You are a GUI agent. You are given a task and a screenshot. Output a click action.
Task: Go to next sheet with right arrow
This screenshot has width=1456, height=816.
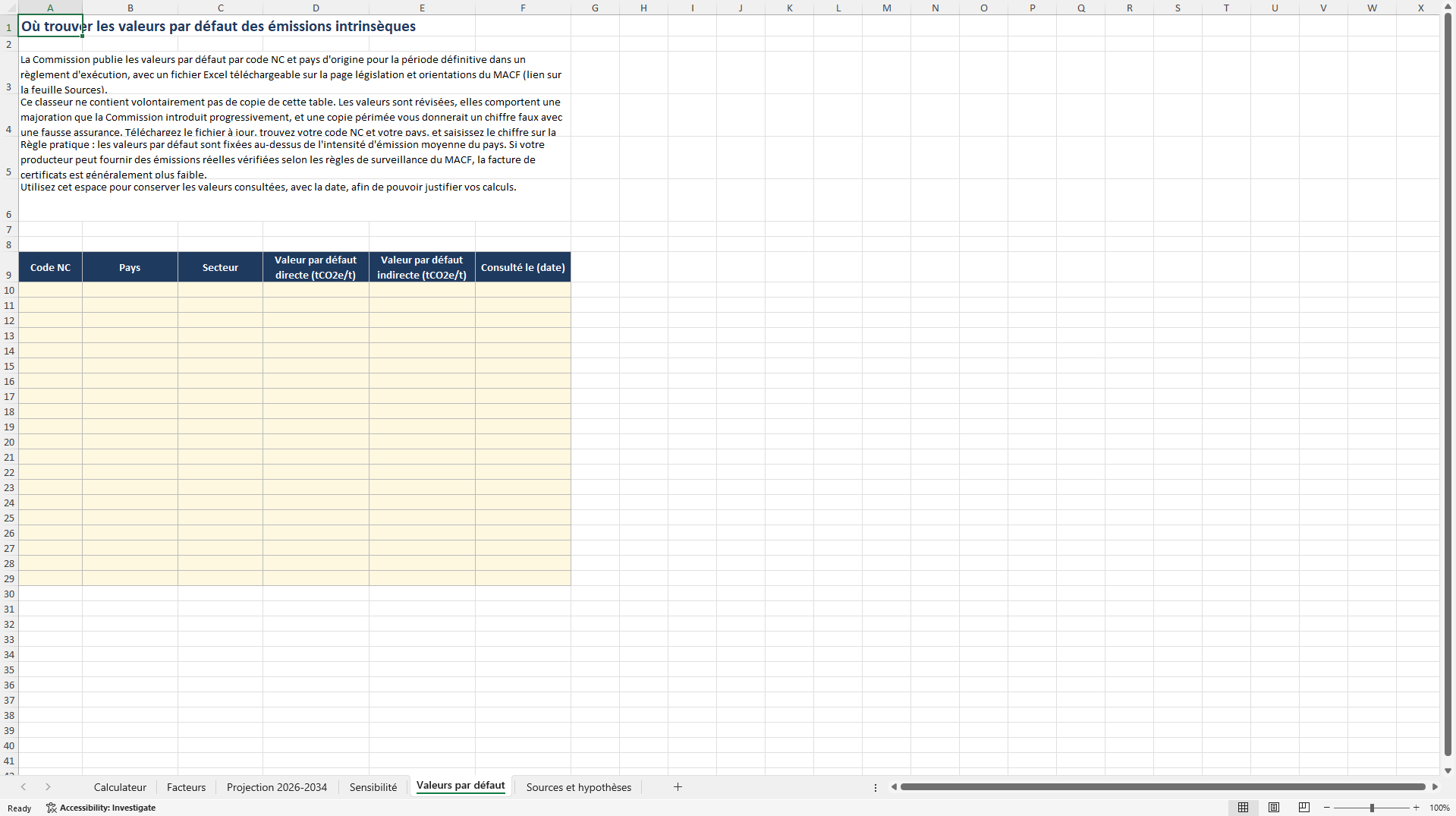coord(48,787)
